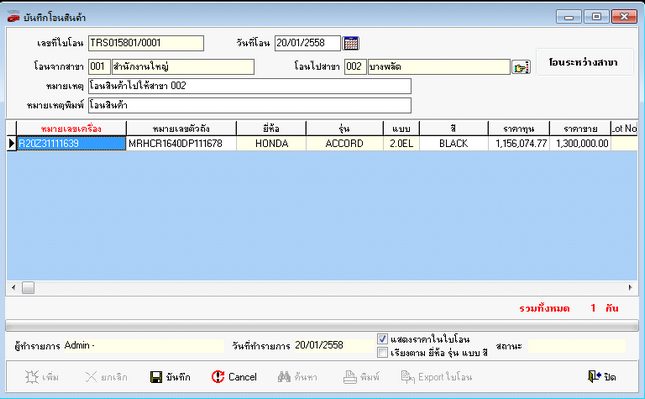Click the เพิ่ม add new icon

coord(32,377)
